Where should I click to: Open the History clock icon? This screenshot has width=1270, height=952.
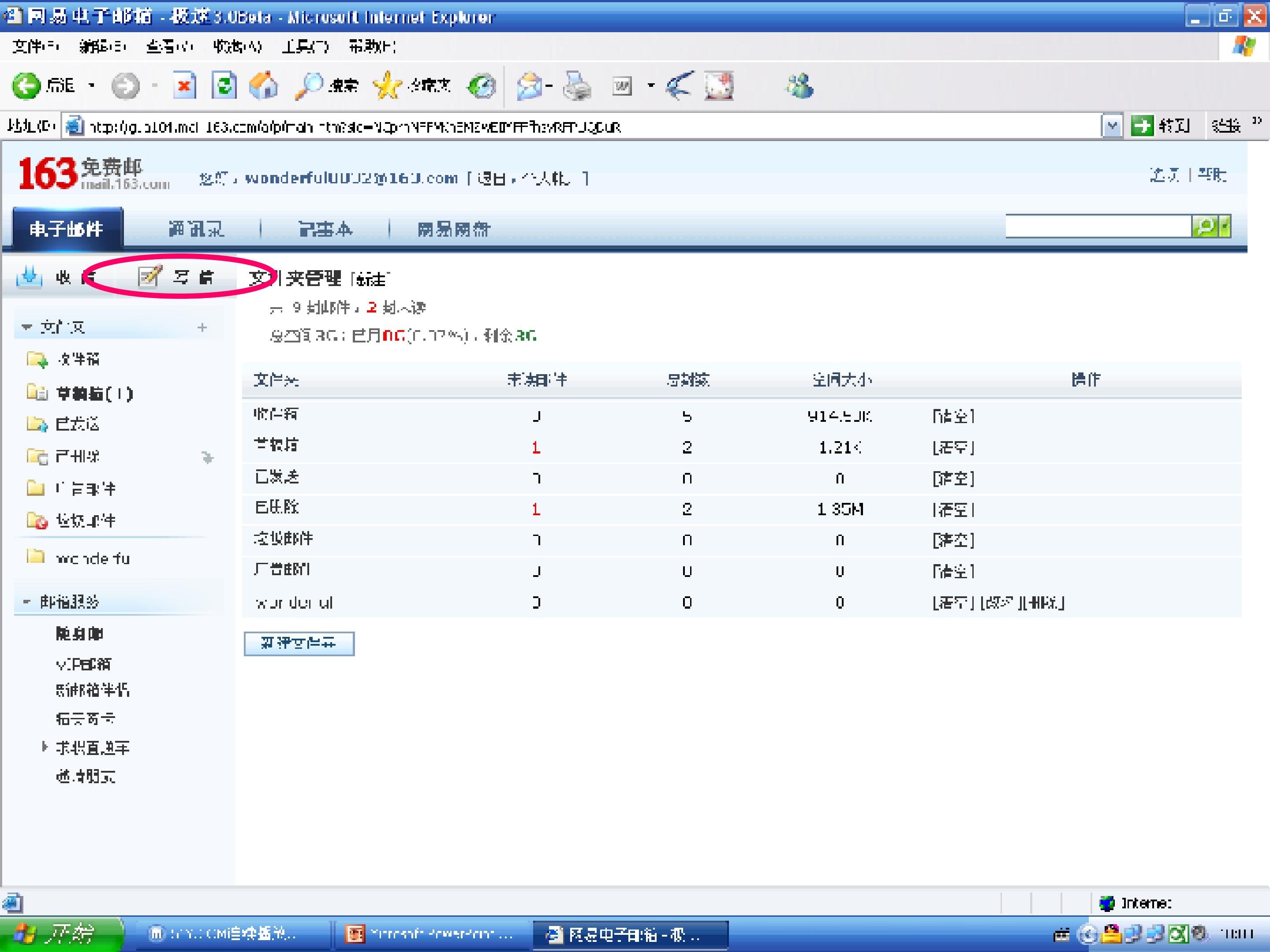click(x=482, y=87)
